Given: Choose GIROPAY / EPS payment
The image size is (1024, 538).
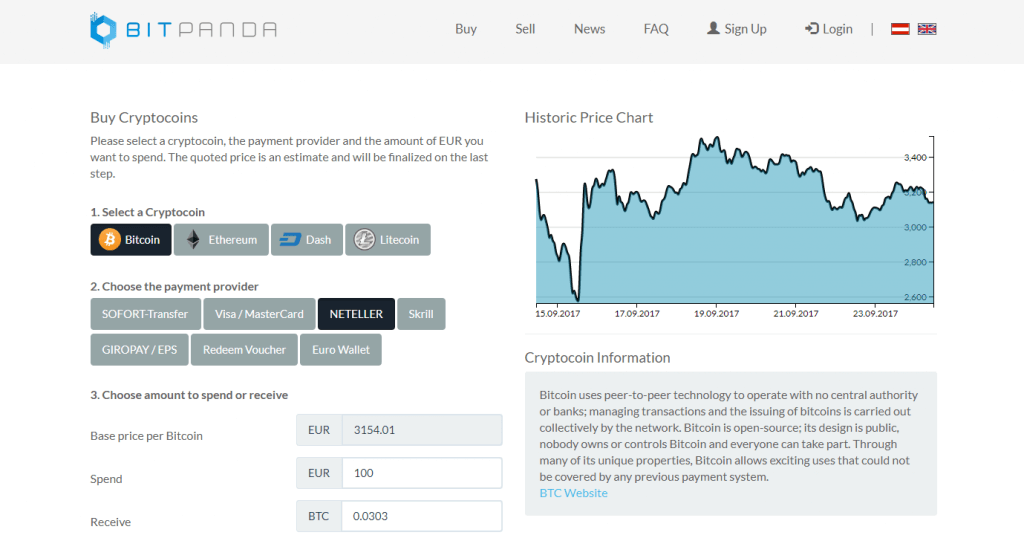Looking at the screenshot, I should 139,349.
